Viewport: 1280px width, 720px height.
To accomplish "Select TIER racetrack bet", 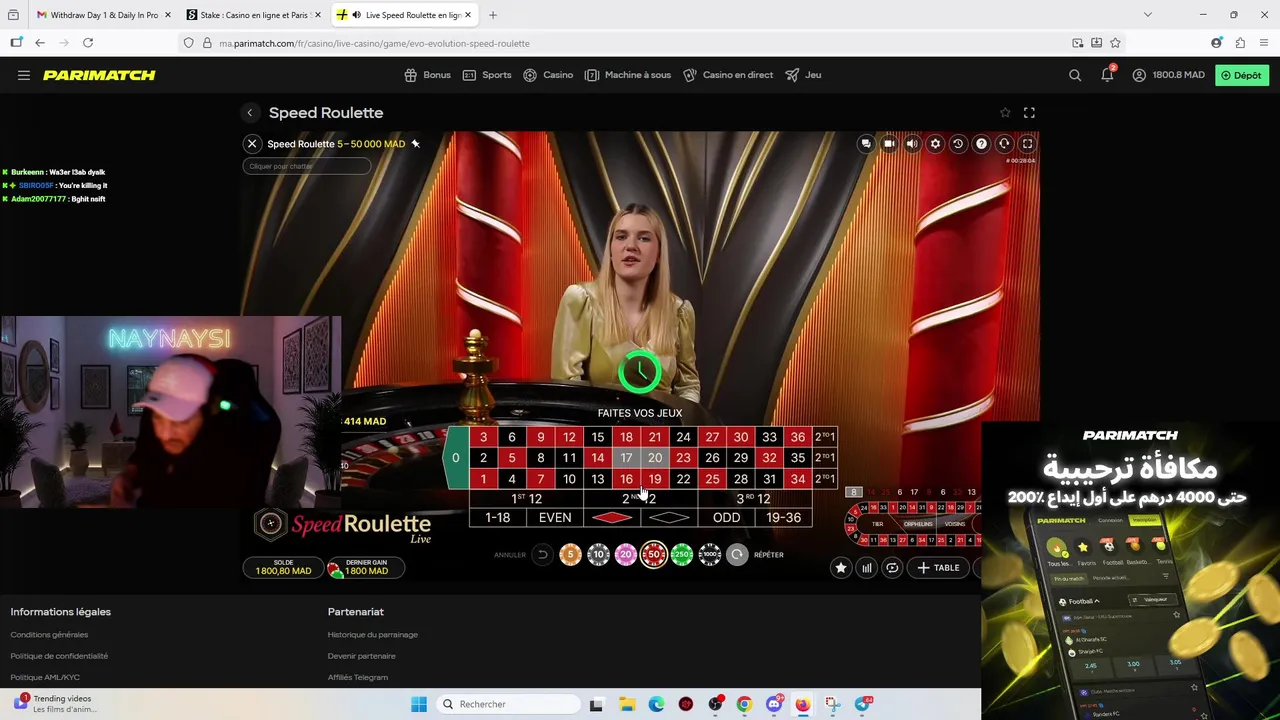I will click(877, 524).
